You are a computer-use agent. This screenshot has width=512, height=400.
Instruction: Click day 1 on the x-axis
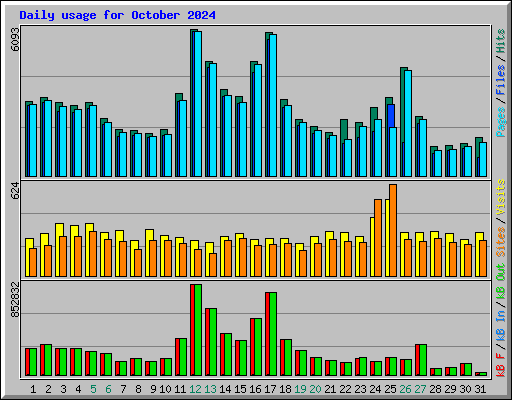(x=33, y=389)
